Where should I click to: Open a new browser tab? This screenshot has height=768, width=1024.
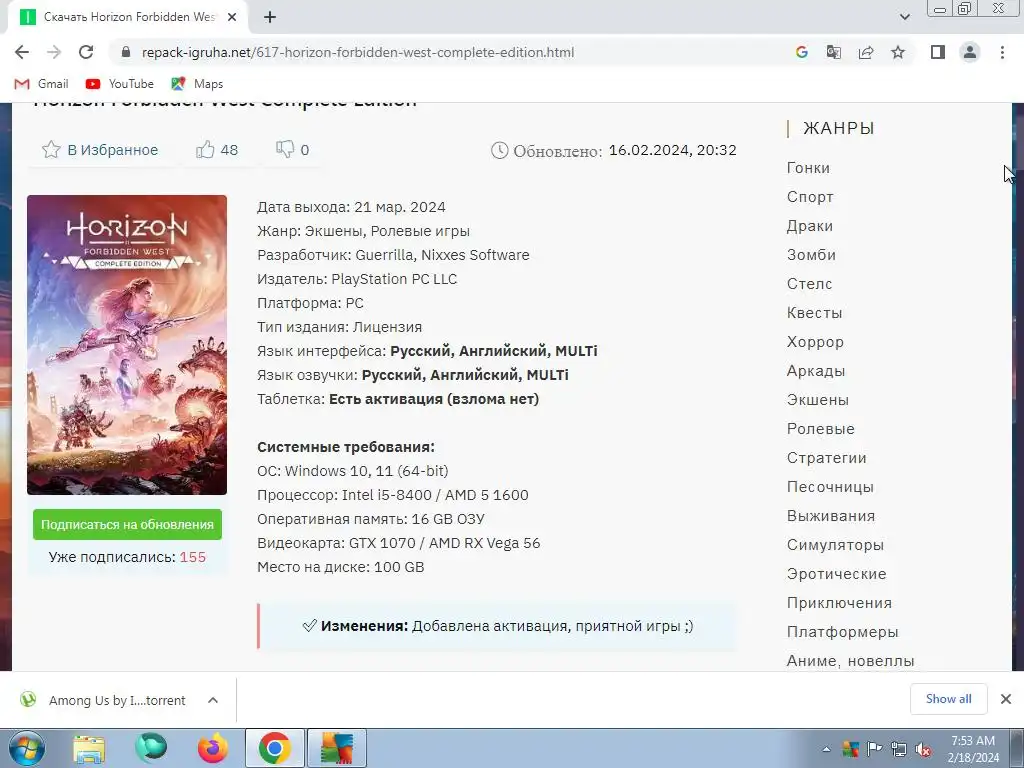(x=270, y=18)
